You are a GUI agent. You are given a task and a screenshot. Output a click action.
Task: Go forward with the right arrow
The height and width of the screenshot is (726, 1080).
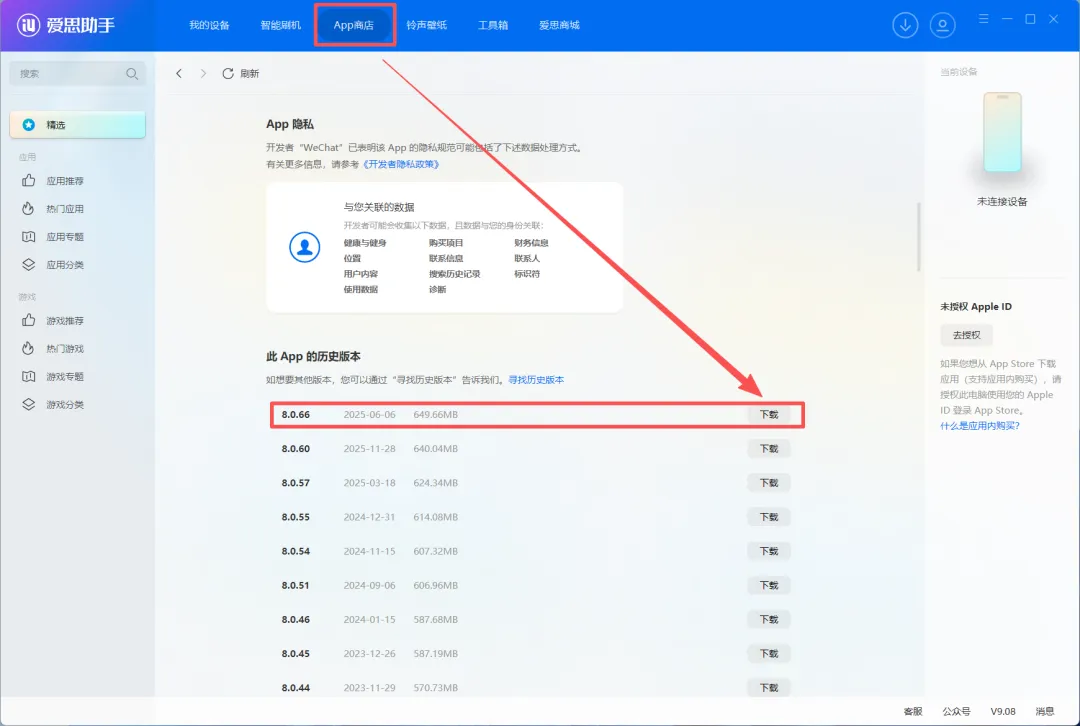[203, 73]
